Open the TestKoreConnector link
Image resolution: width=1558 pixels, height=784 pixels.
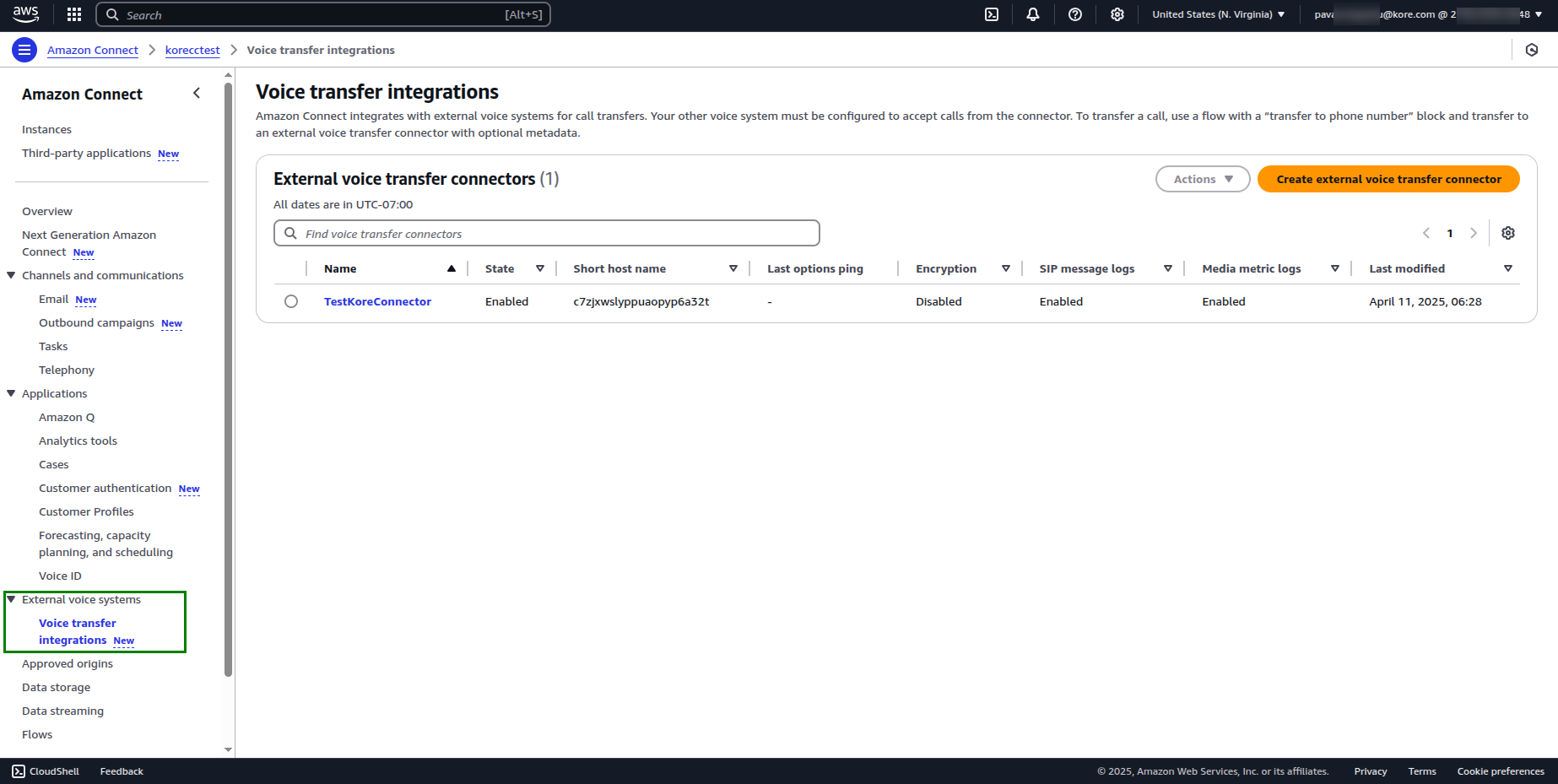coord(377,301)
